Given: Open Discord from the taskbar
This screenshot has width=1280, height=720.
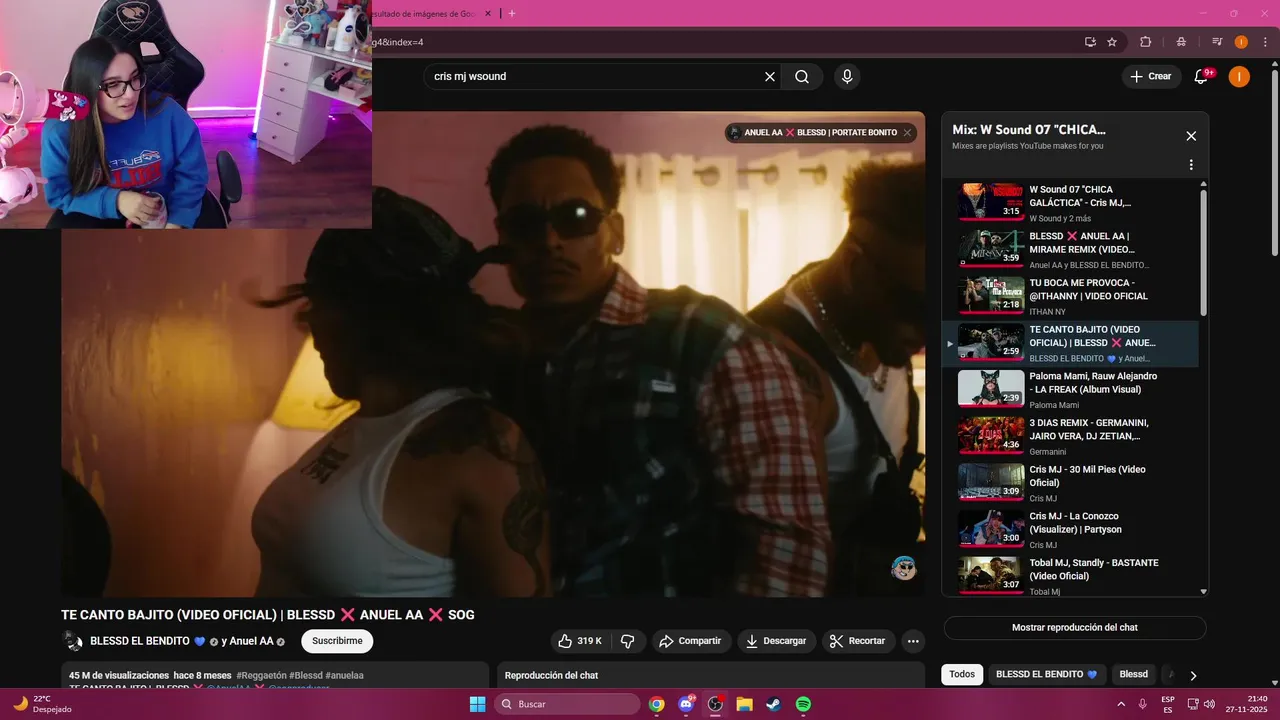Looking at the screenshot, I should tap(686, 704).
